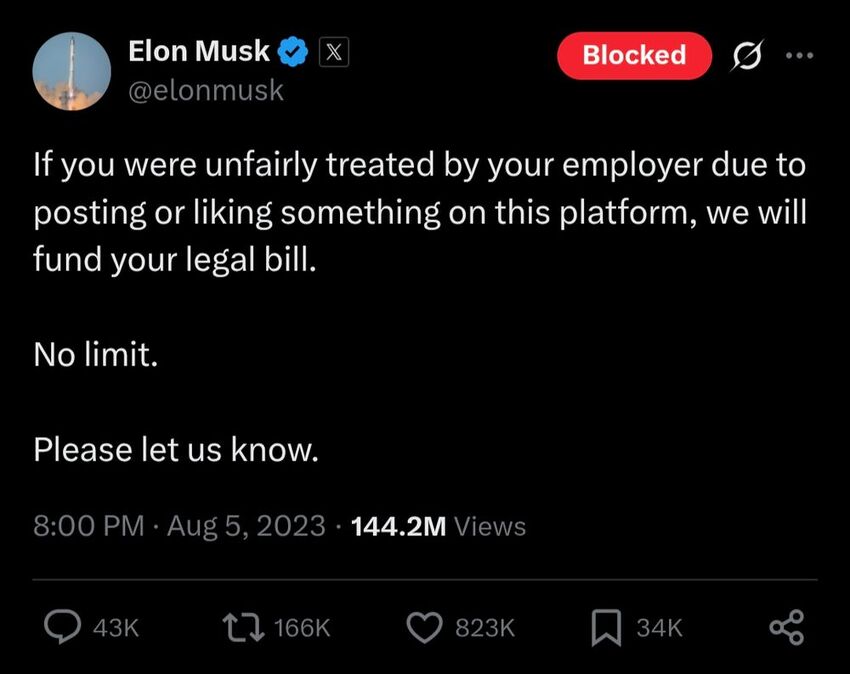Click the 166K reposts count
The height and width of the screenshot is (674, 850).
(x=302, y=628)
